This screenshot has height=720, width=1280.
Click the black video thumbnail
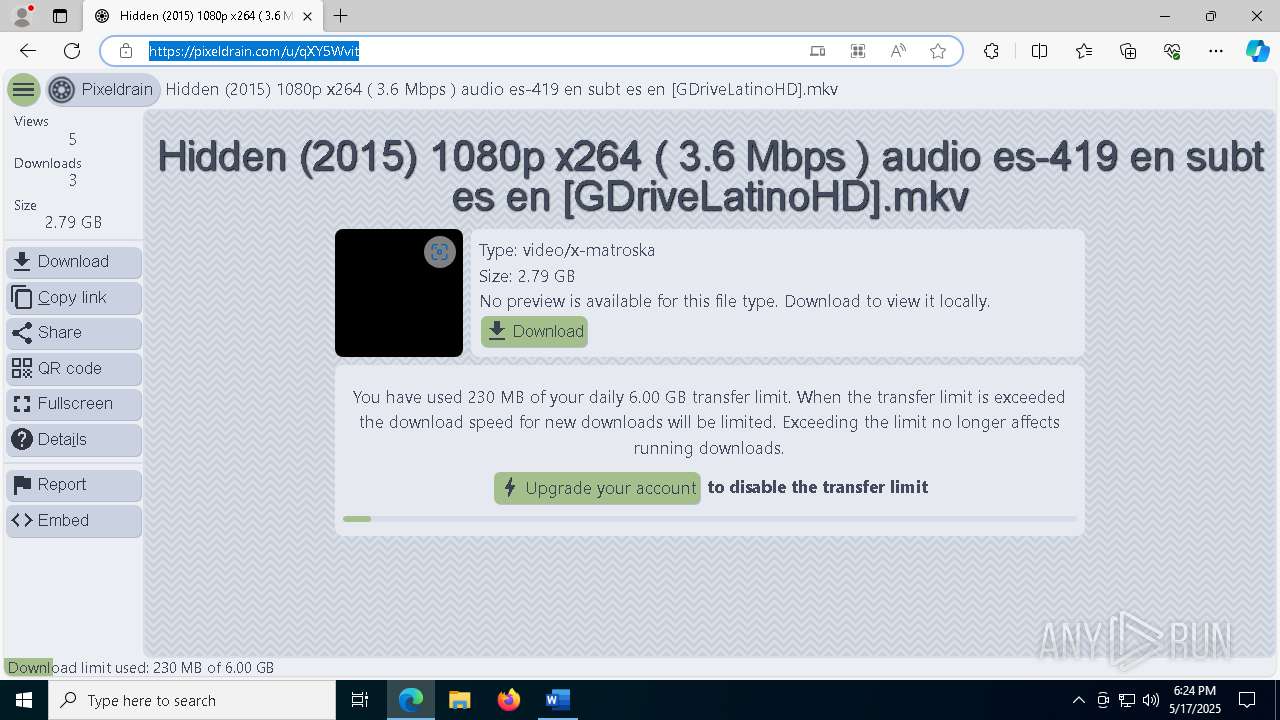point(399,293)
